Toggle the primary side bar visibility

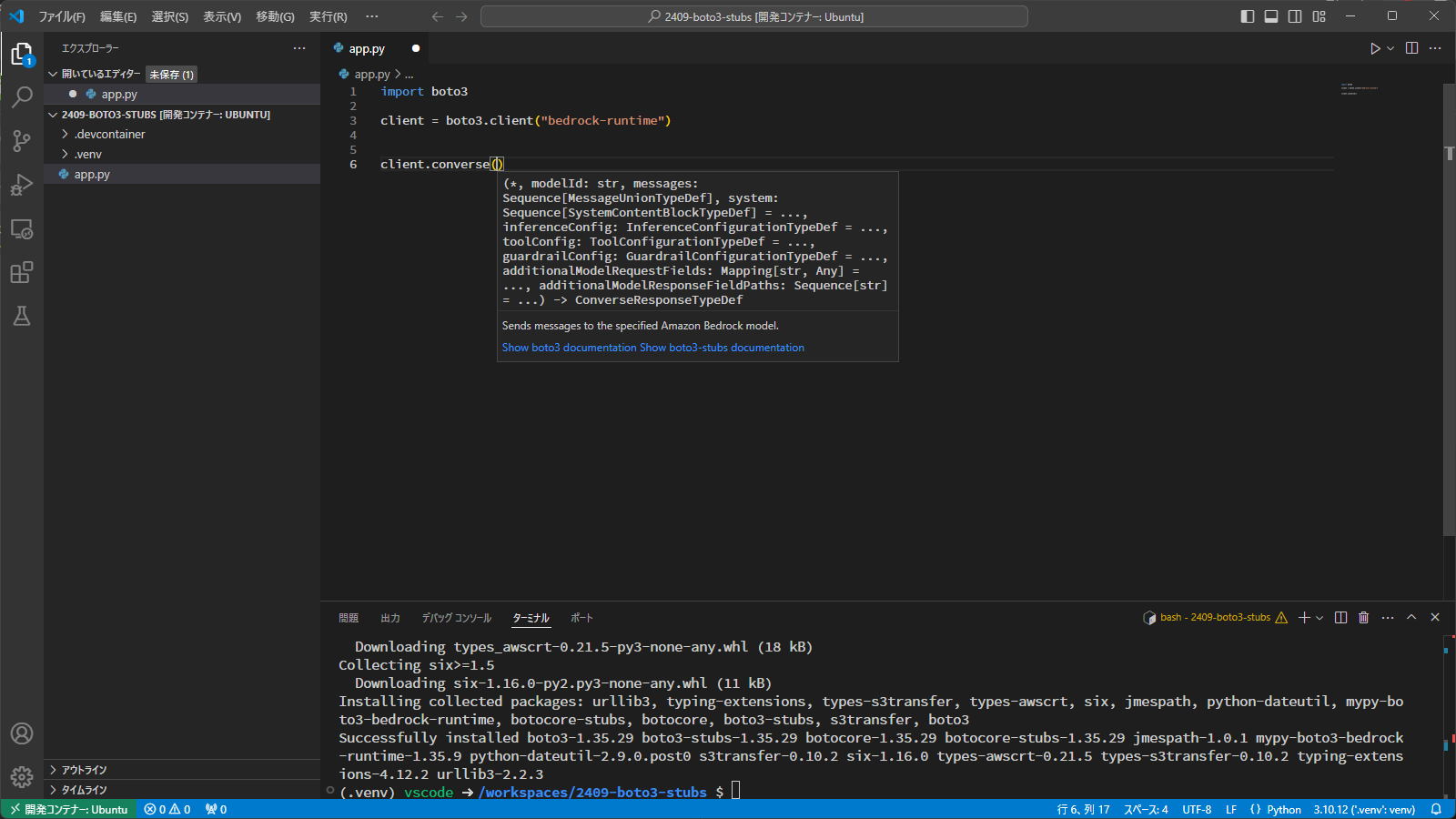tap(1248, 16)
